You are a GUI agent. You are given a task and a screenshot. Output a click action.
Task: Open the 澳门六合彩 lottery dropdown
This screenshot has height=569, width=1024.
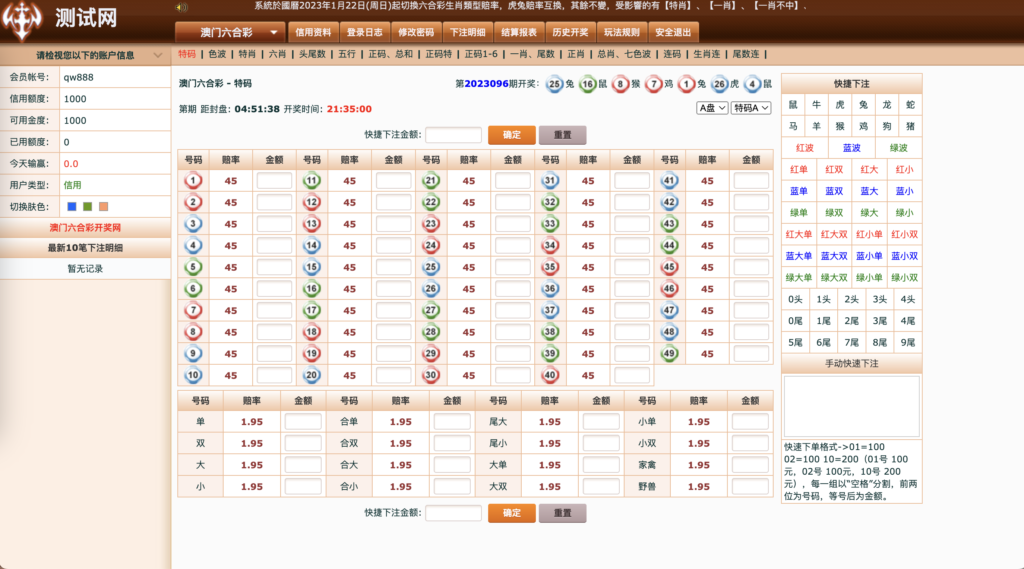click(x=230, y=32)
